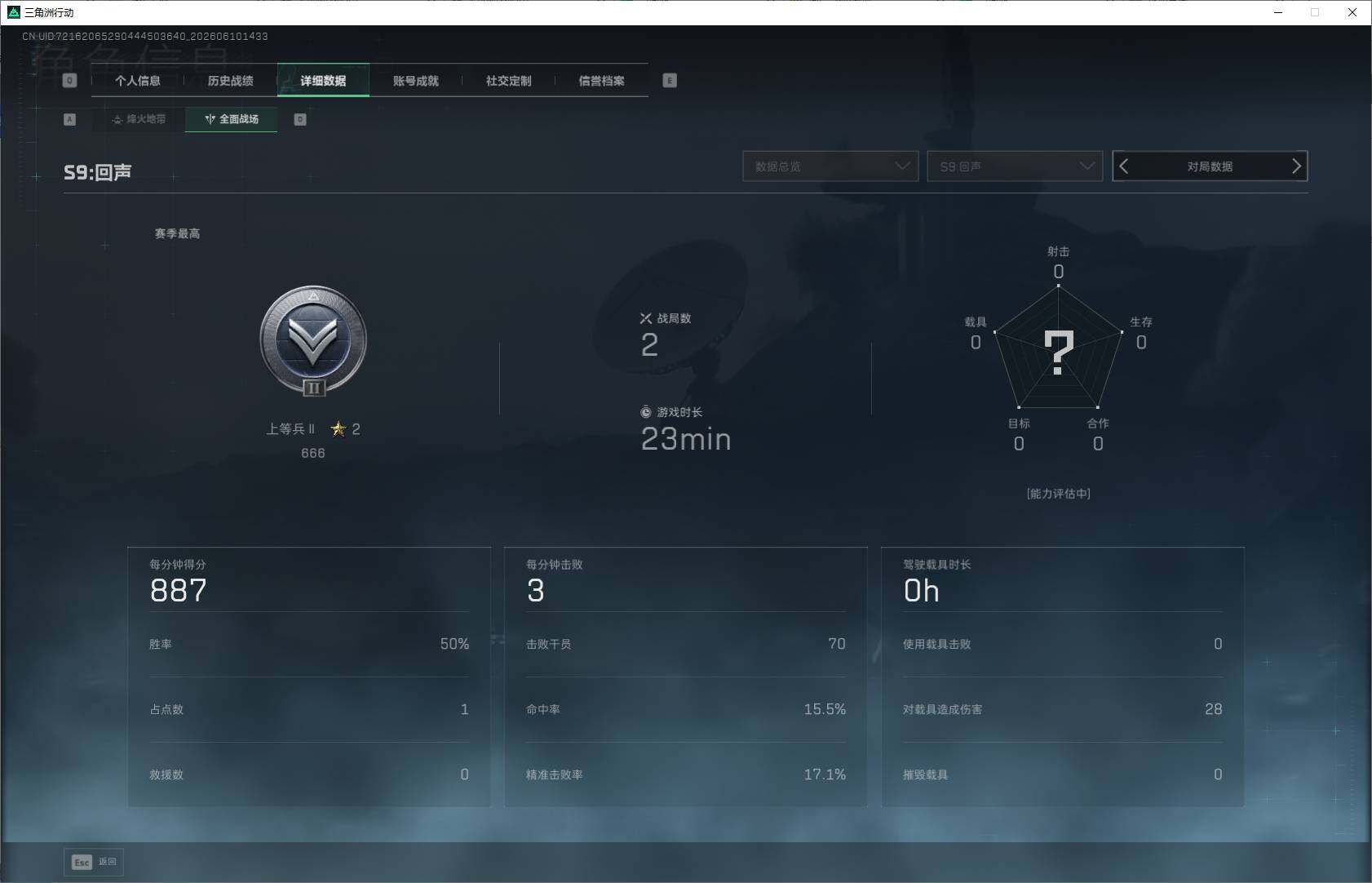1372x883 pixels.
Task: Click the 射击 radar label
Action: (x=1059, y=251)
